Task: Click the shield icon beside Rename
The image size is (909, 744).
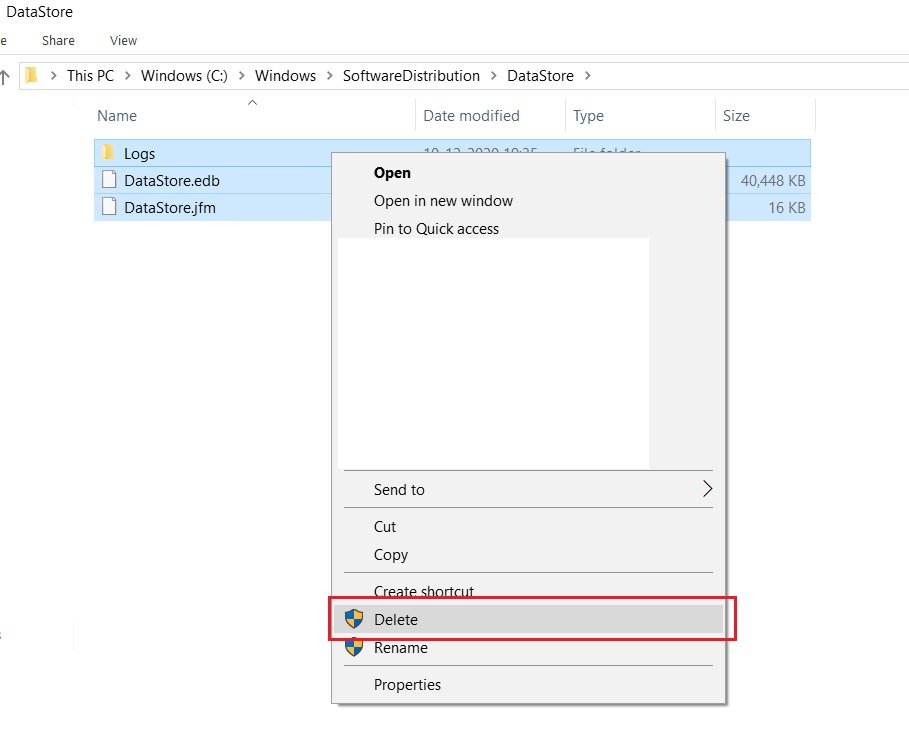Action: [x=353, y=647]
